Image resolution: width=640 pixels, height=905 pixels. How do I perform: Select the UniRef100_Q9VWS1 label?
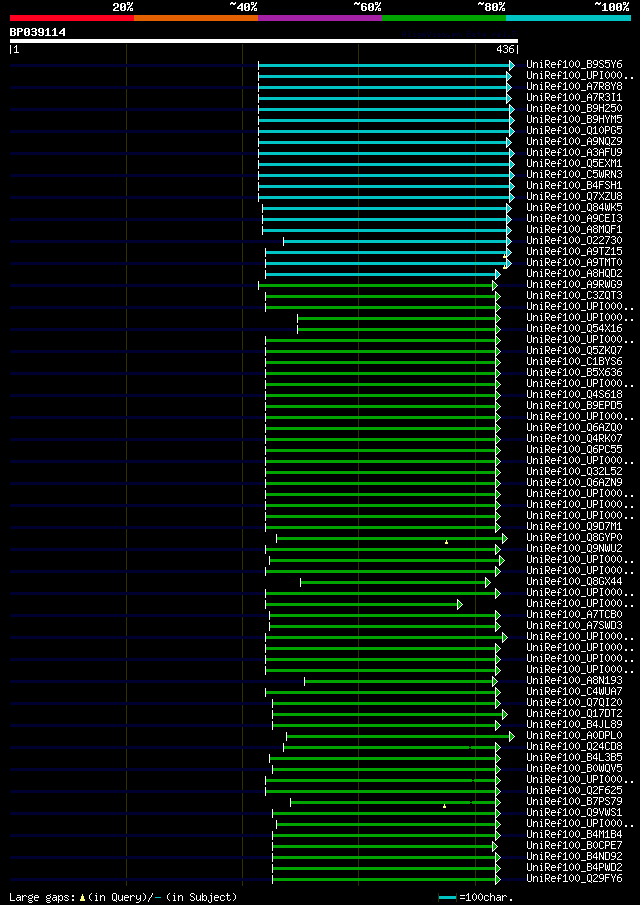574,811
